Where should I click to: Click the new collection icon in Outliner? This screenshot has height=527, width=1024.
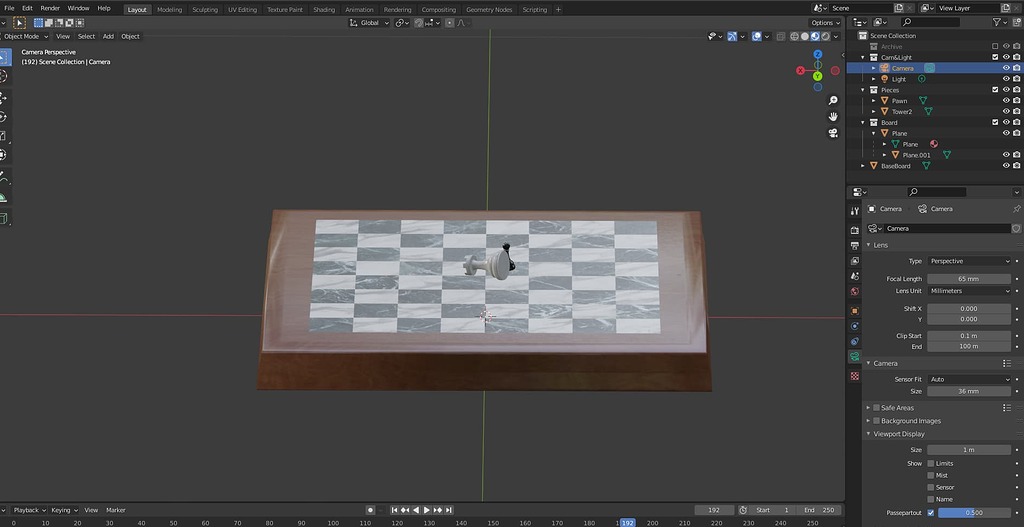tap(1016, 22)
